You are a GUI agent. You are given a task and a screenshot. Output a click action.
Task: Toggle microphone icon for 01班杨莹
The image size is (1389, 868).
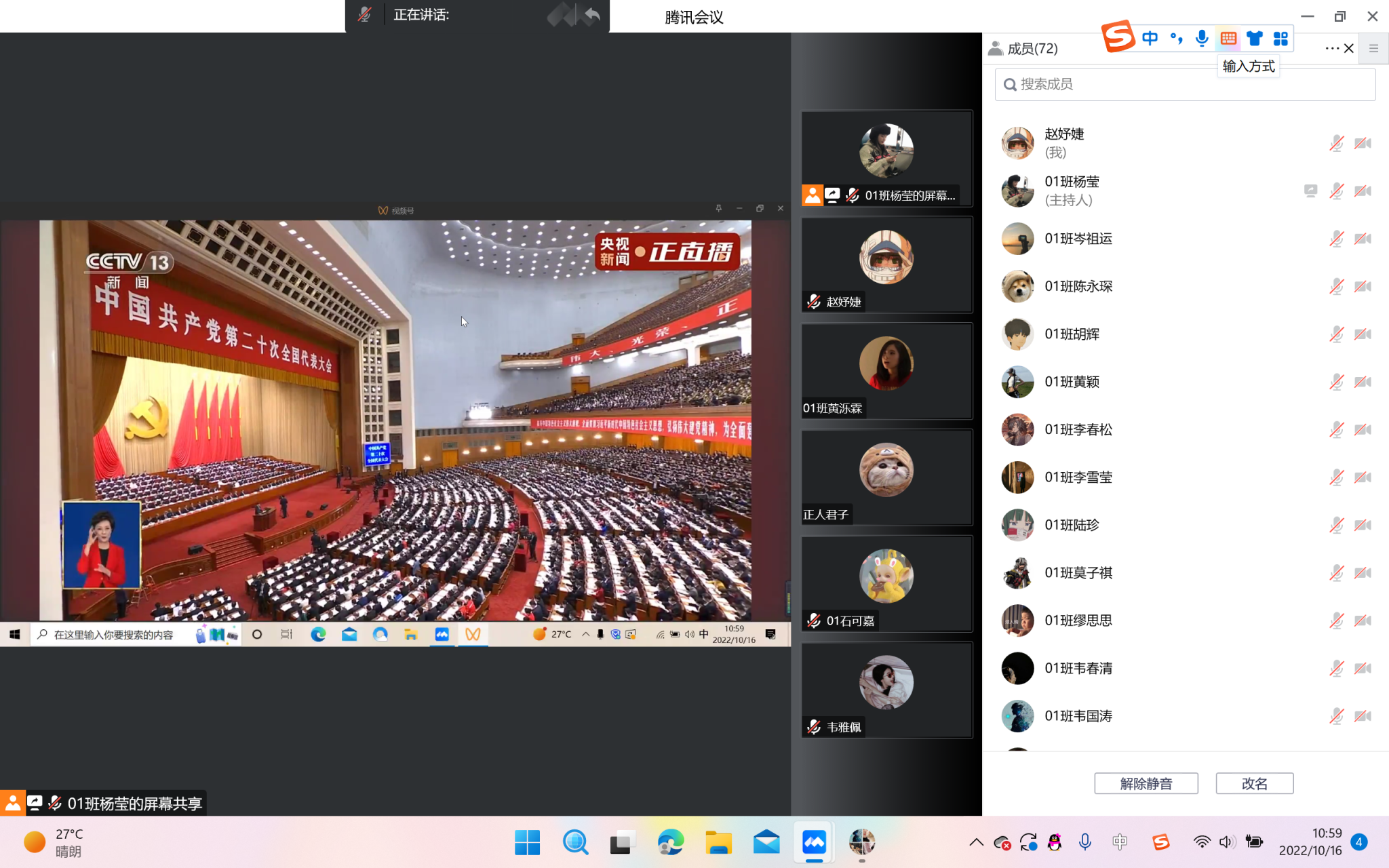click(x=1336, y=191)
